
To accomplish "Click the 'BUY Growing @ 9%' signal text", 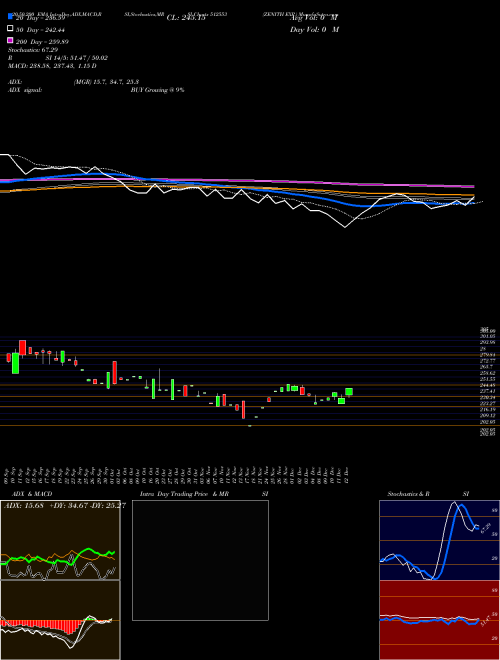I will point(157,90).
